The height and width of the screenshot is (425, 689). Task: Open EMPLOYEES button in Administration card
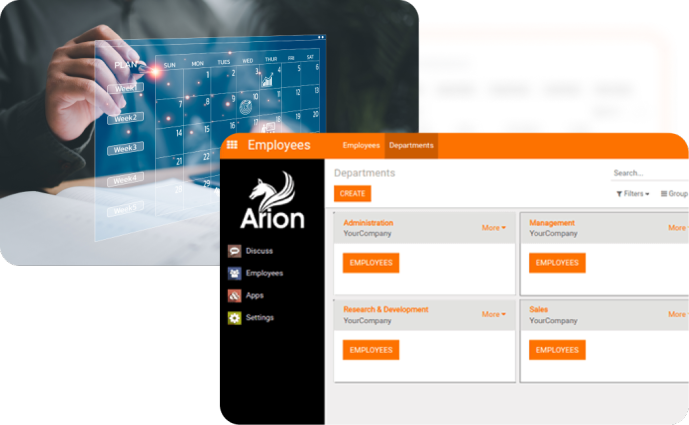coord(371,263)
